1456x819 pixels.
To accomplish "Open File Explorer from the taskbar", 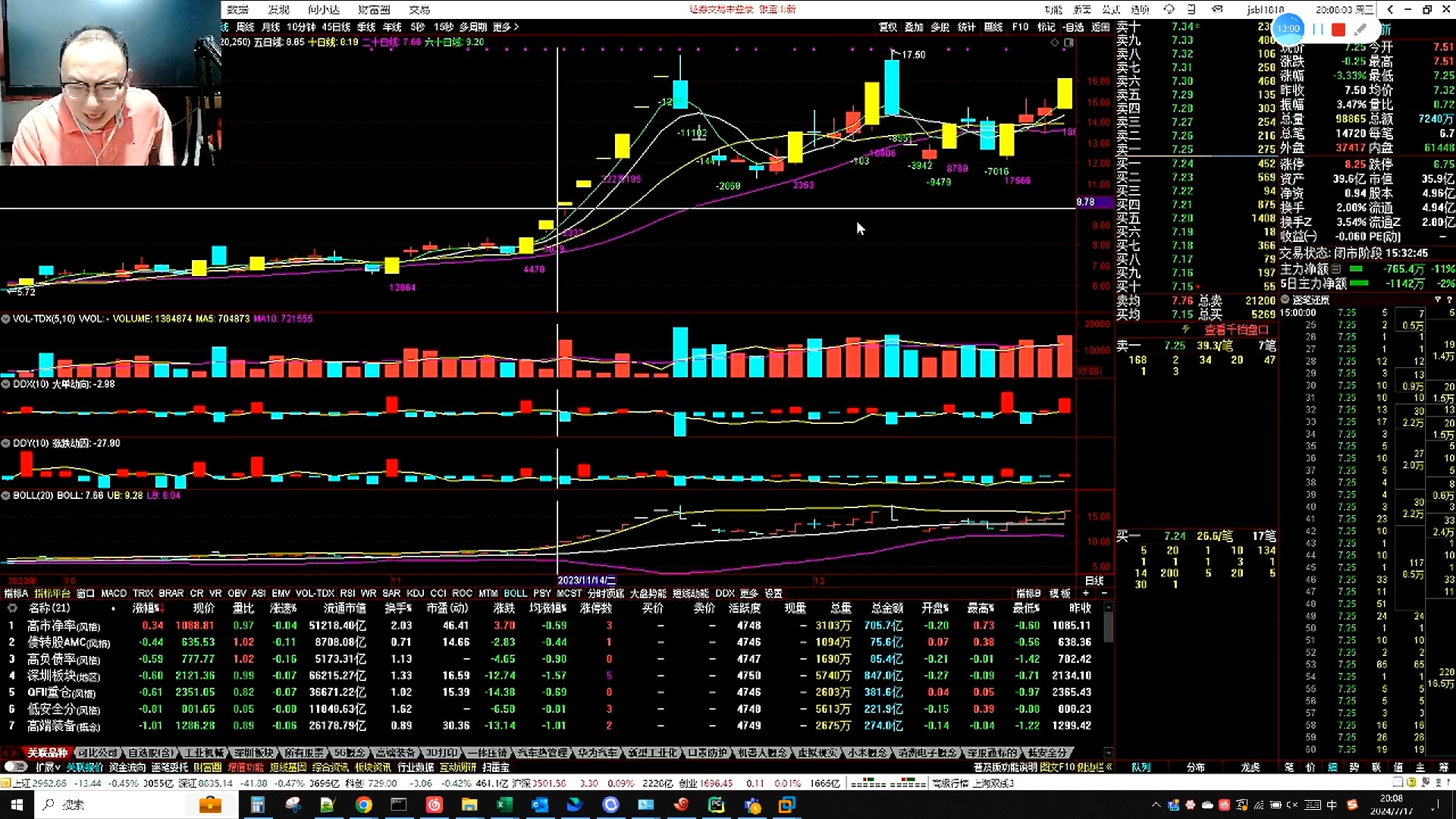I will tap(469, 805).
